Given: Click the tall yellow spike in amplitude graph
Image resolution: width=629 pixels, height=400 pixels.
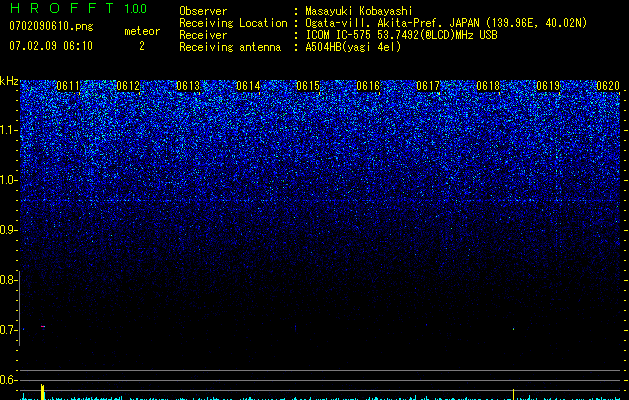Looking at the screenshot, I should point(43,392).
